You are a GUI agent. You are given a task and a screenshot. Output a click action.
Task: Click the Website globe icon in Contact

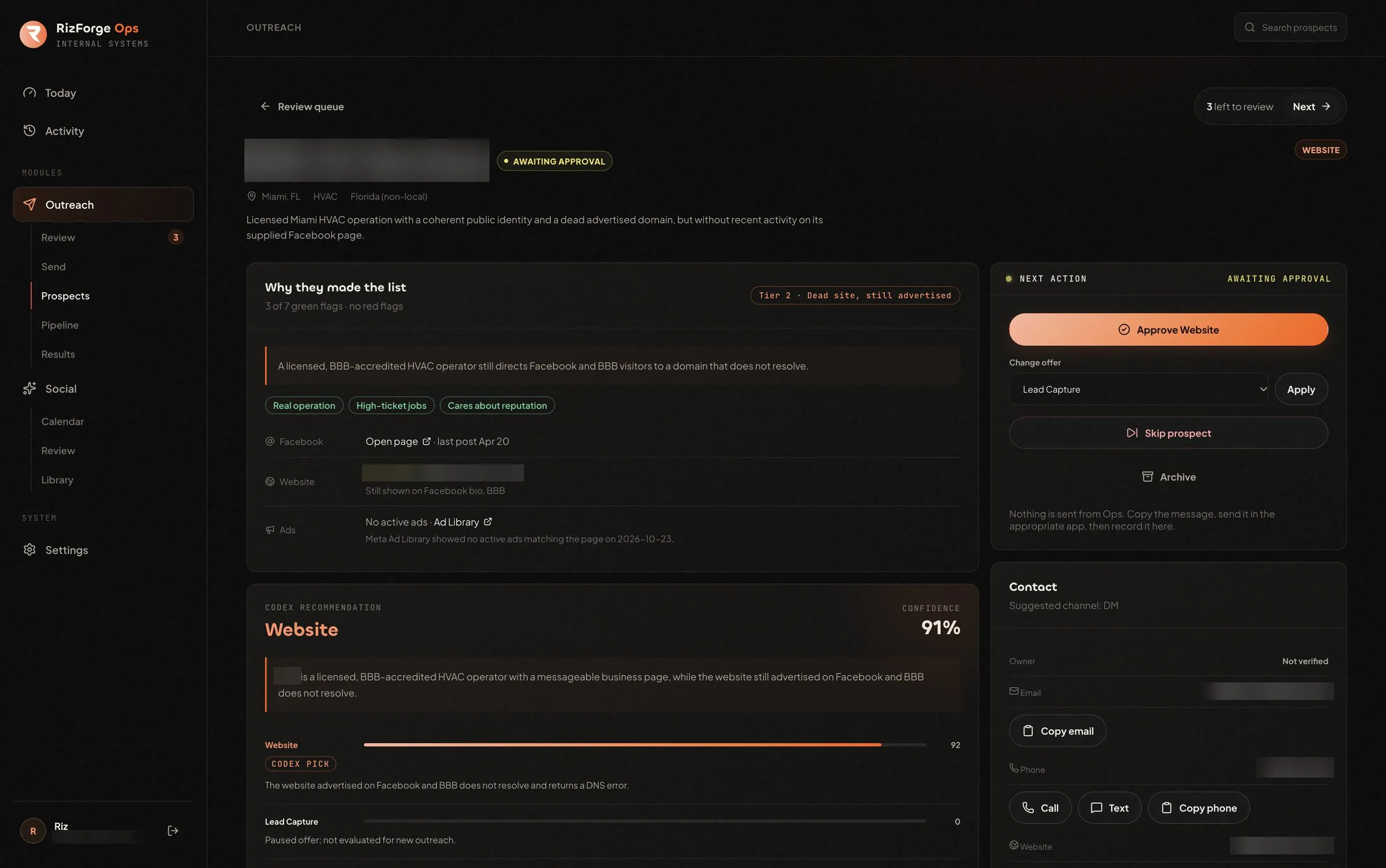point(1014,845)
